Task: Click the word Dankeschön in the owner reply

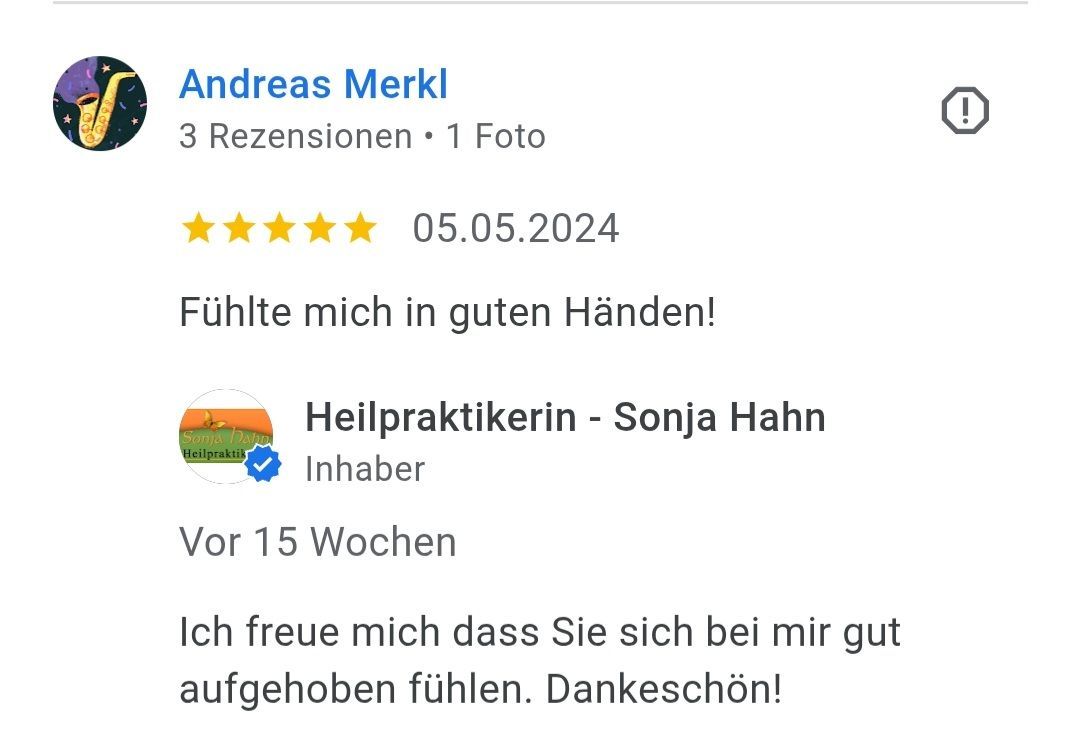Action: (x=664, y=689)
